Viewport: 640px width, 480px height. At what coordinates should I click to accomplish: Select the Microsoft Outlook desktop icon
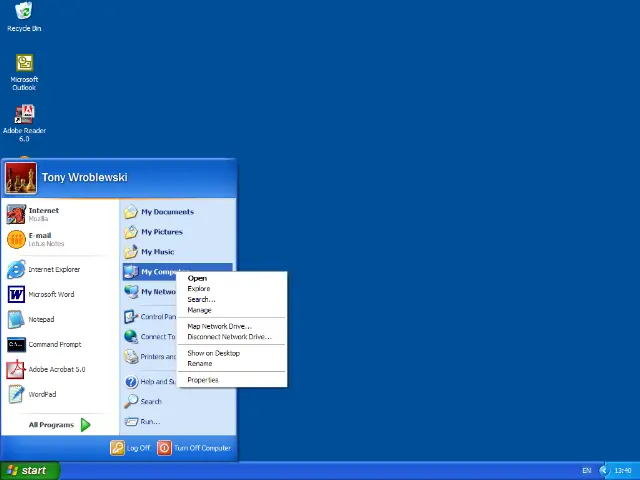[24, 72]
